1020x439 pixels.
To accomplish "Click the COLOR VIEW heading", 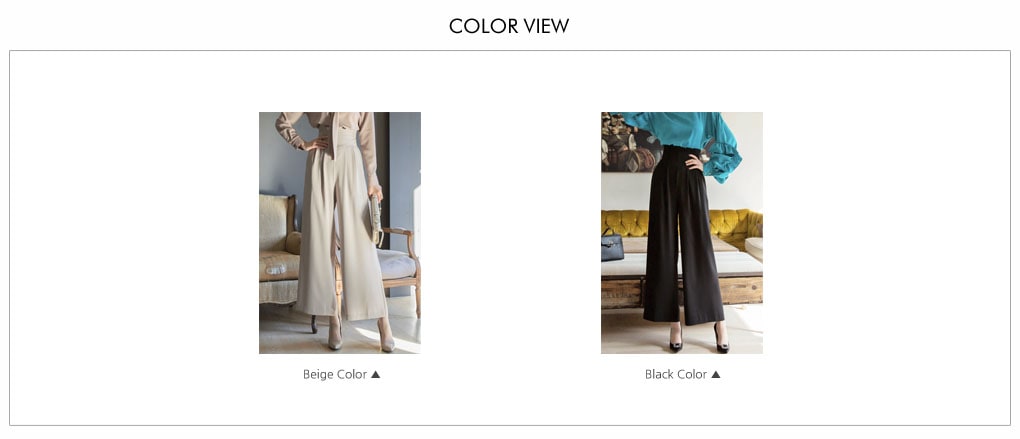I will 509,26.
